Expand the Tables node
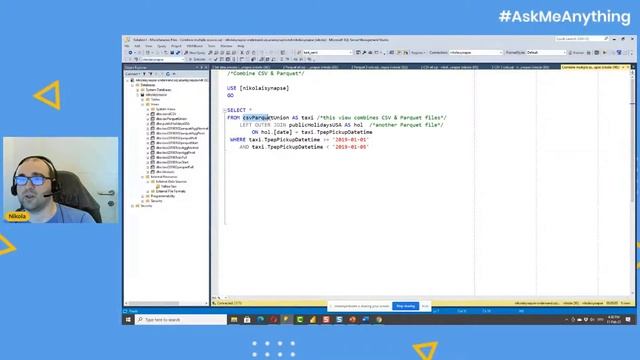 (142, 100)
